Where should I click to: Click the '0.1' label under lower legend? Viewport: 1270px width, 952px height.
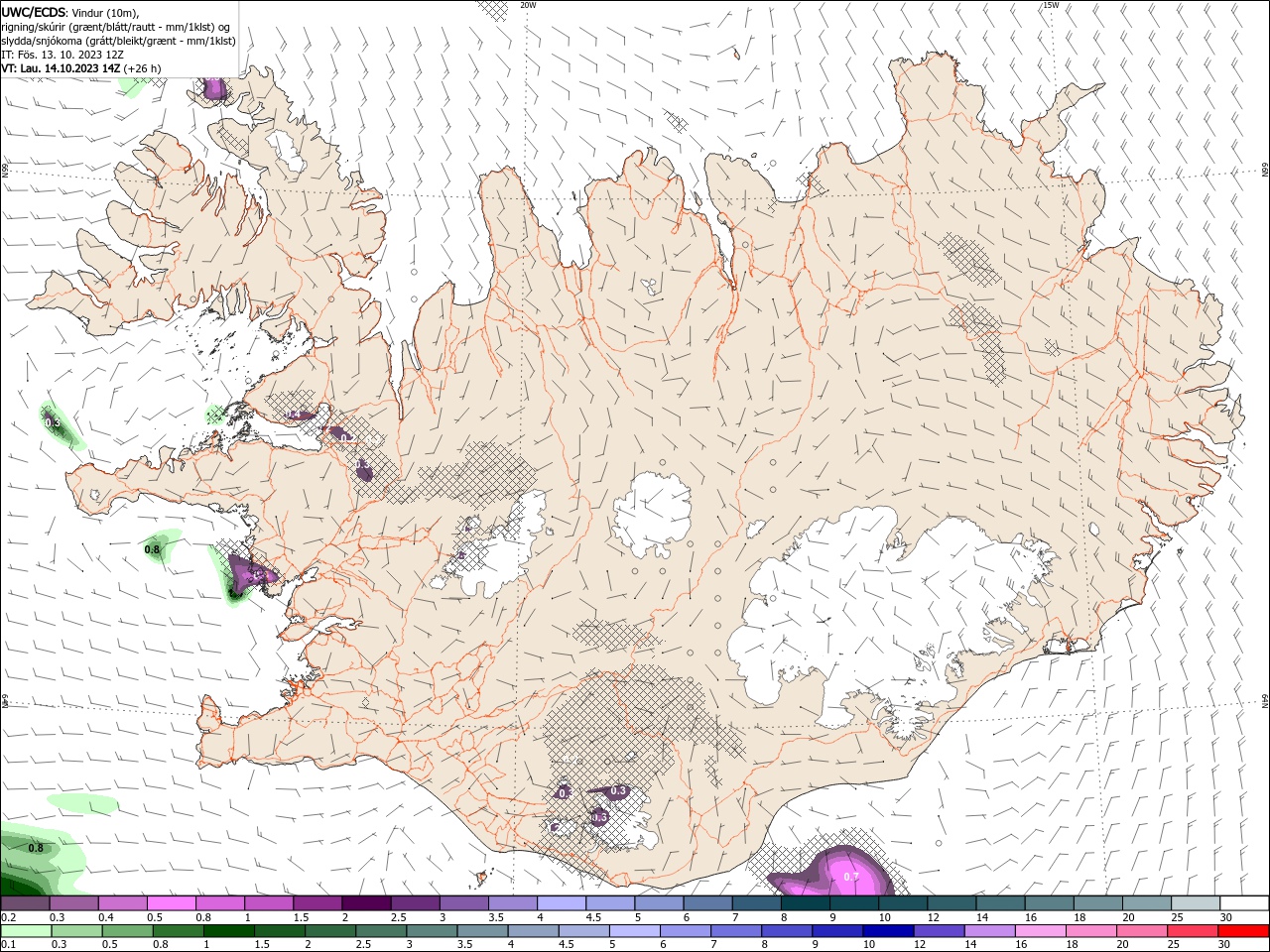8,944
